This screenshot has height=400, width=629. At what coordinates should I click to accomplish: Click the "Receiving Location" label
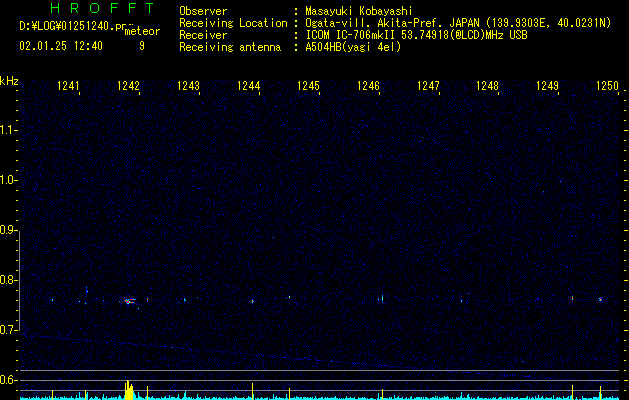point(233,23)
